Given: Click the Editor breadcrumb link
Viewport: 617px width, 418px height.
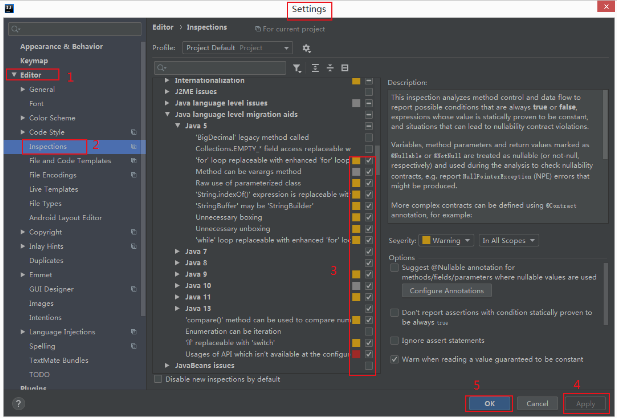Looking at the screenshot, I should point(163,27).
